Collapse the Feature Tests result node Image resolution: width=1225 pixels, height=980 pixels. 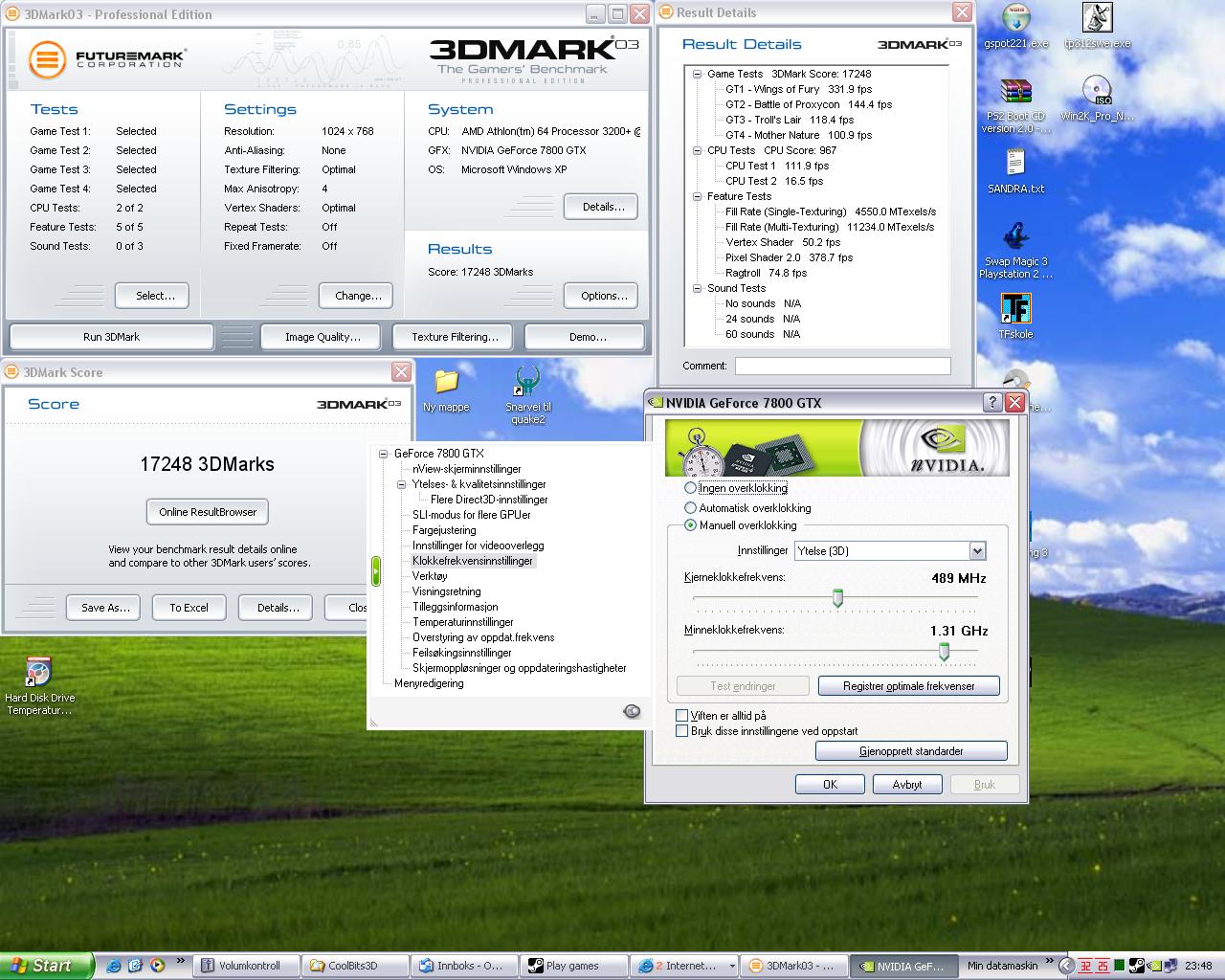(x=698, y=196)
